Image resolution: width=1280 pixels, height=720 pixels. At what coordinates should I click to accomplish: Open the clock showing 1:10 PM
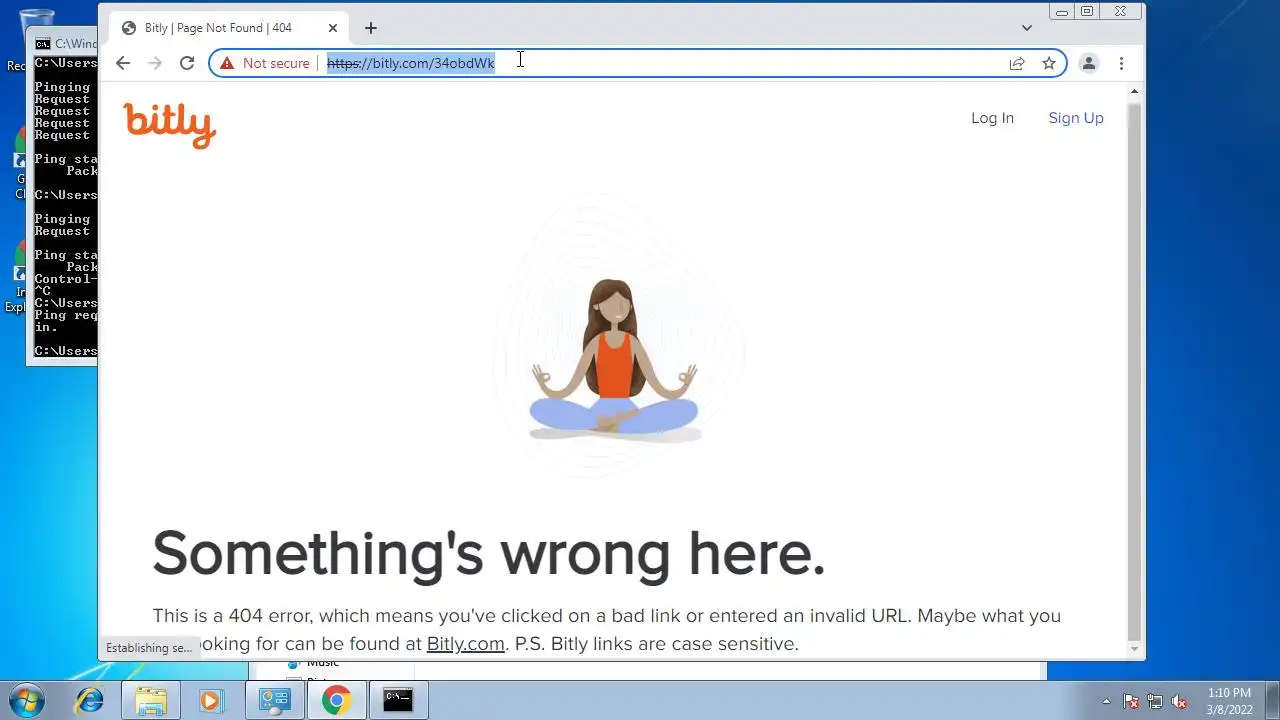[1229, 701]
